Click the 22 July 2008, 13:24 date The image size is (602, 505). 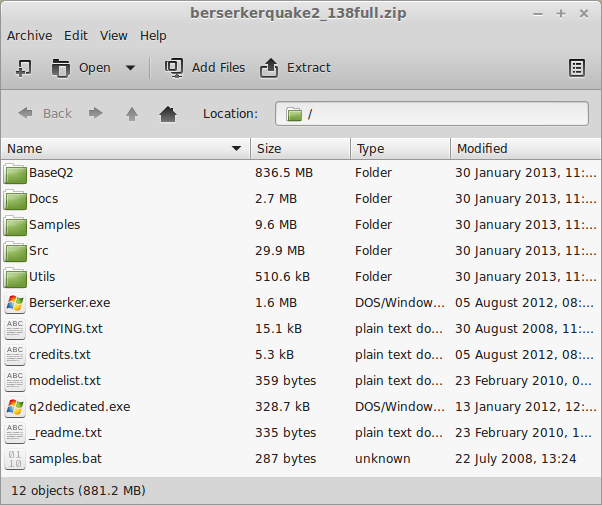(516, 459)
